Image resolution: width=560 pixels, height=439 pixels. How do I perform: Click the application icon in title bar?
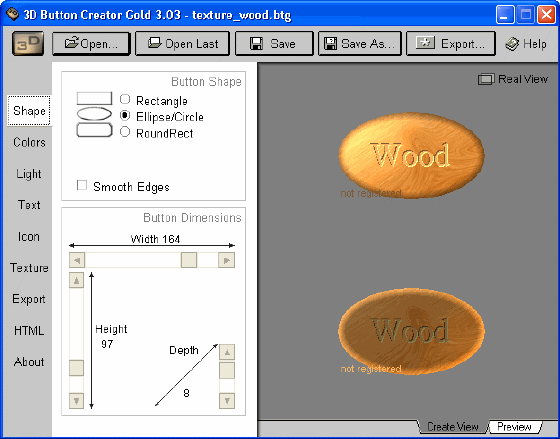coord(12,14)
